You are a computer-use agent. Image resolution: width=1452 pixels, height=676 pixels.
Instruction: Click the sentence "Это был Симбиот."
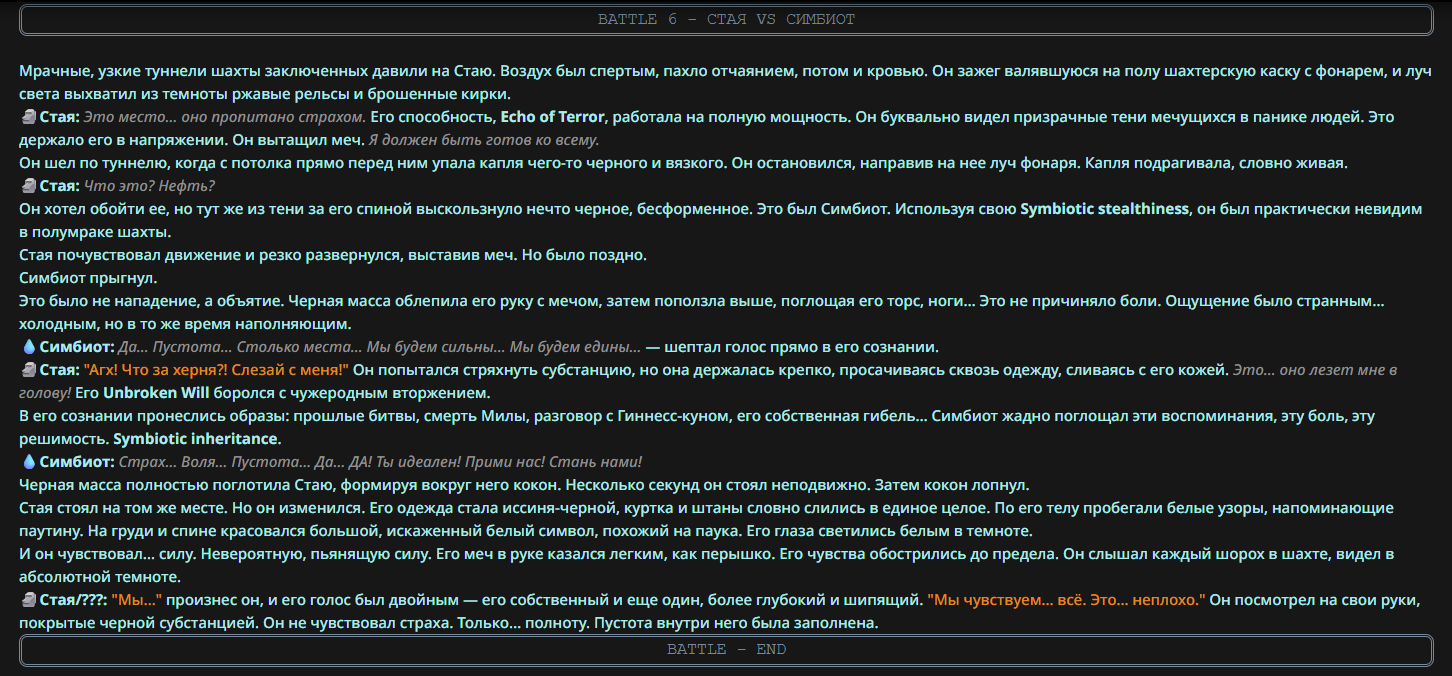point(823,209)
